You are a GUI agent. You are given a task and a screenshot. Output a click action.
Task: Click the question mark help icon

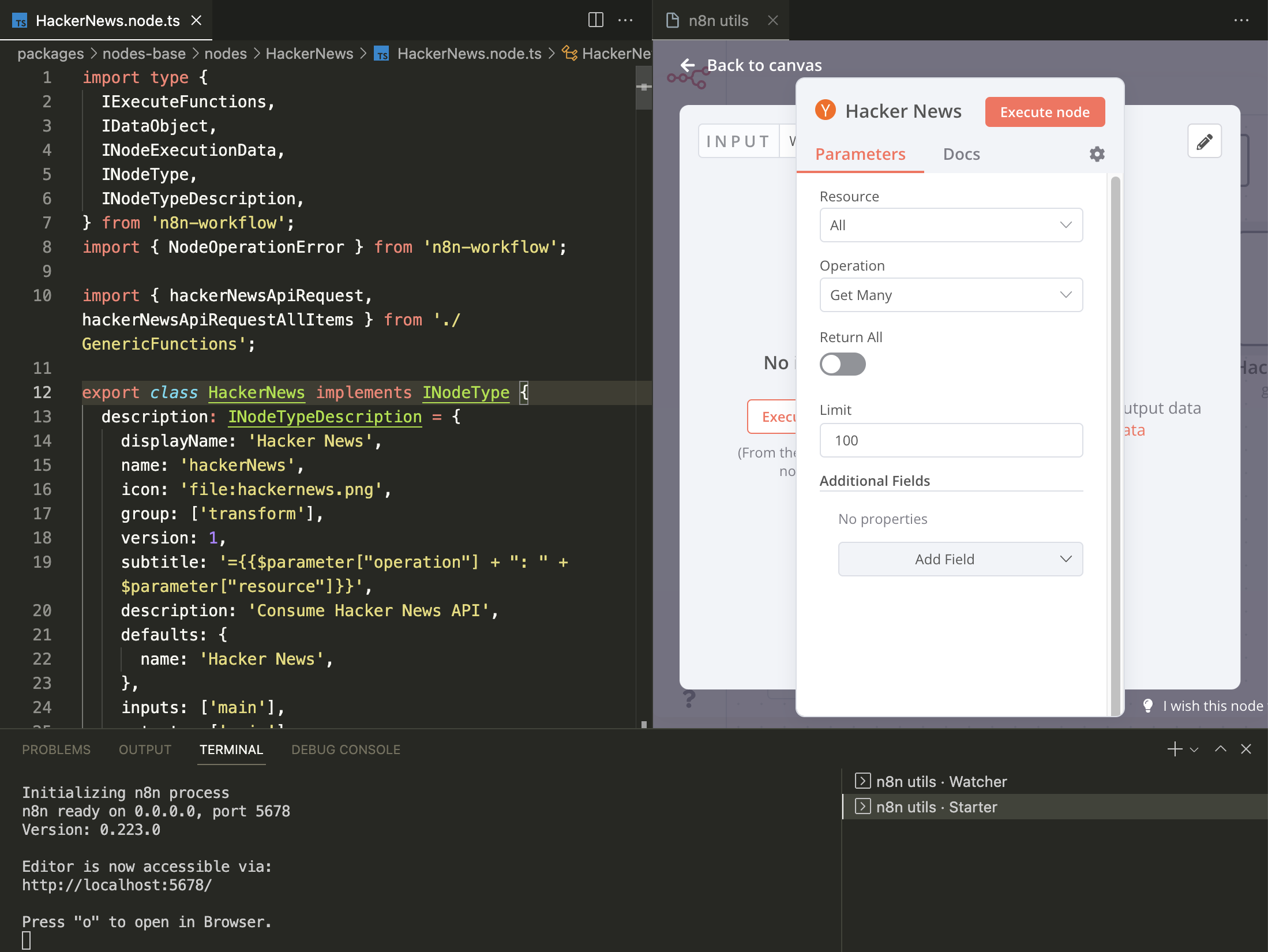[x=689, y=699]
